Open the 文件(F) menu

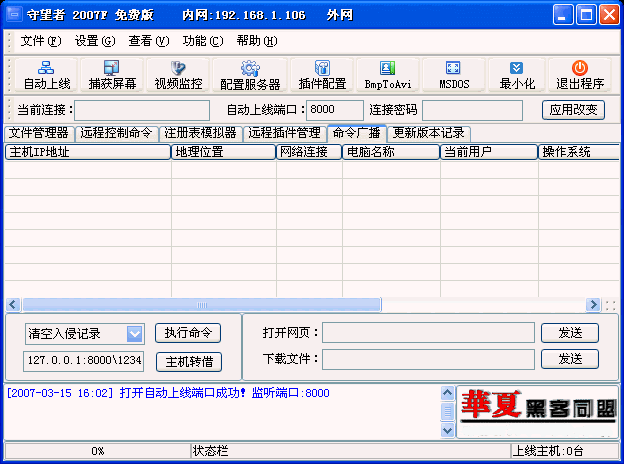(40, 41)
